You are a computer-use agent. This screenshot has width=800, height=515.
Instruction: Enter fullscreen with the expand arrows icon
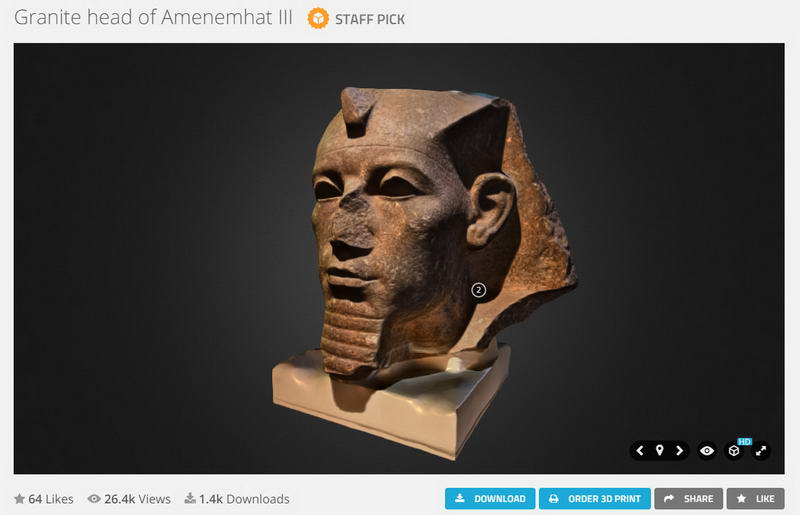pos(761,451)
